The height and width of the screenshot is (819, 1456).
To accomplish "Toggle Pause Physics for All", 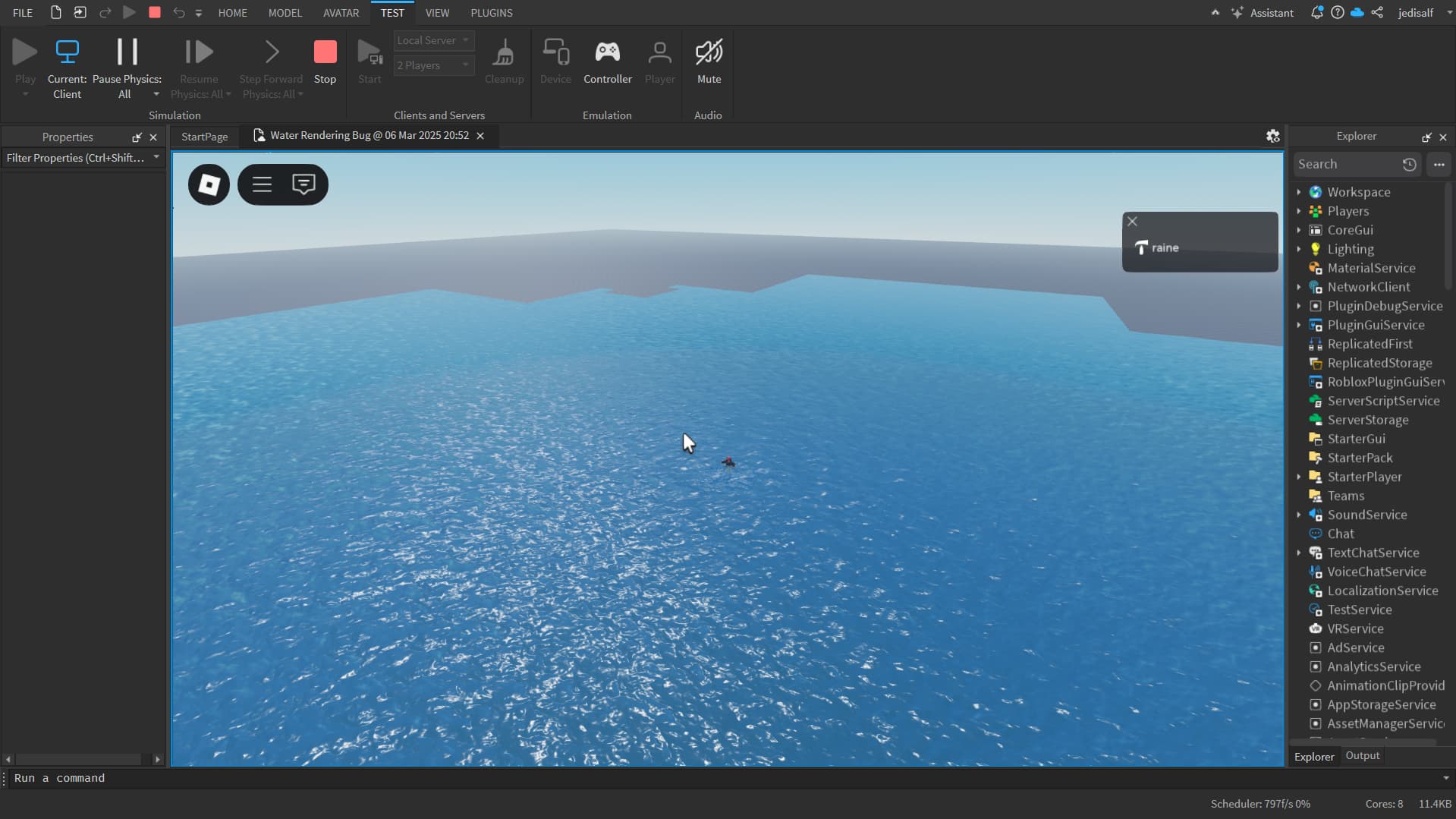I will (126, 59).
